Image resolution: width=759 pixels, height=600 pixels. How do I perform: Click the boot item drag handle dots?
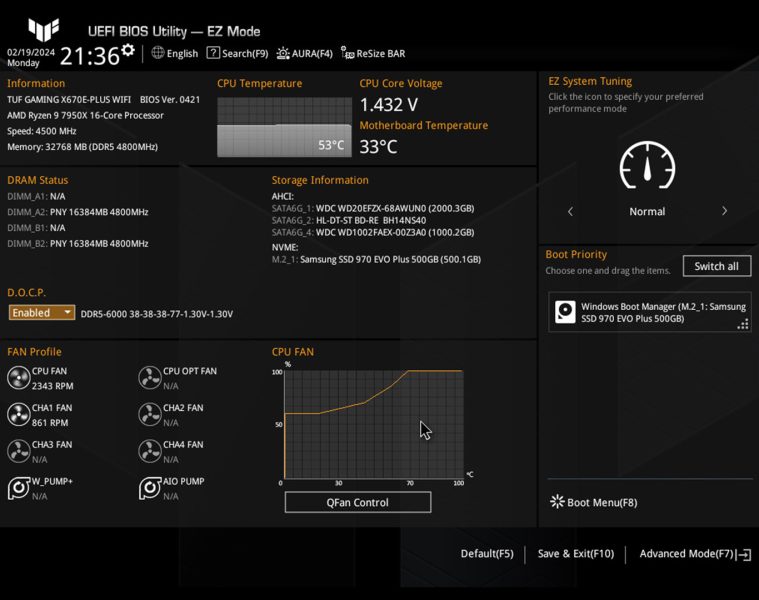[743, 324]
